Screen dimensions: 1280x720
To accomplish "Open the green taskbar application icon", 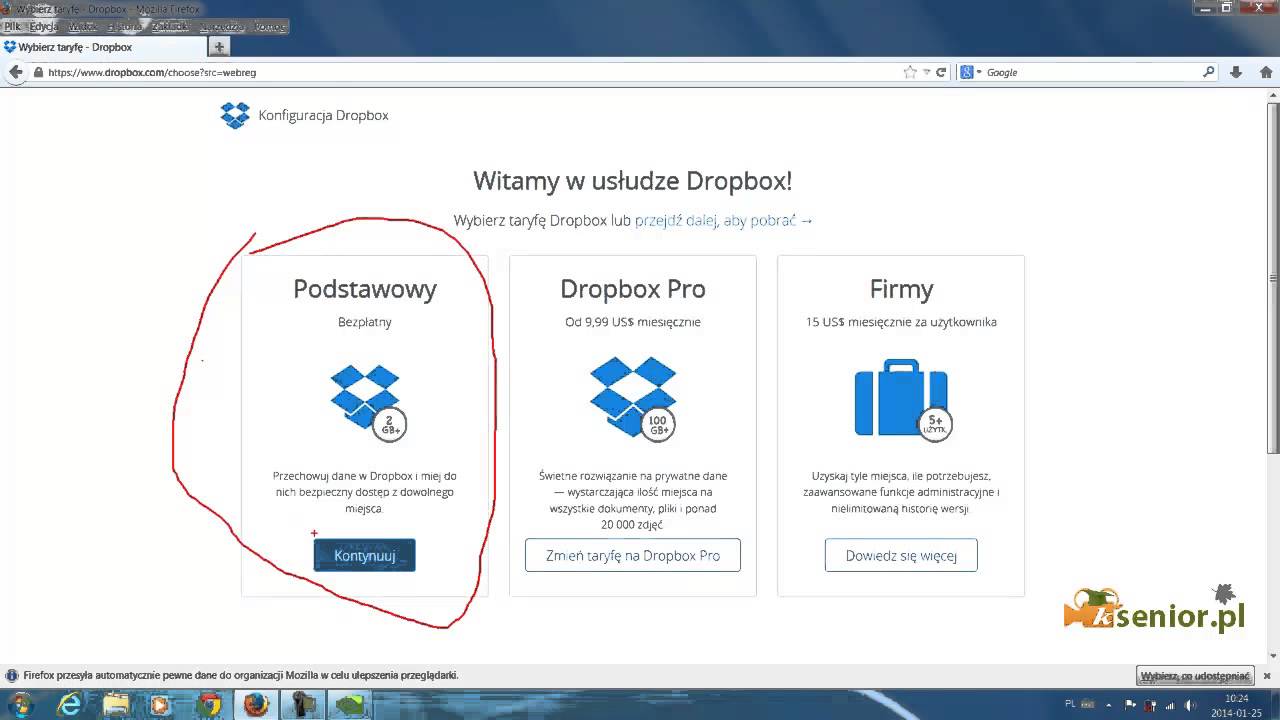I will 351,704.
